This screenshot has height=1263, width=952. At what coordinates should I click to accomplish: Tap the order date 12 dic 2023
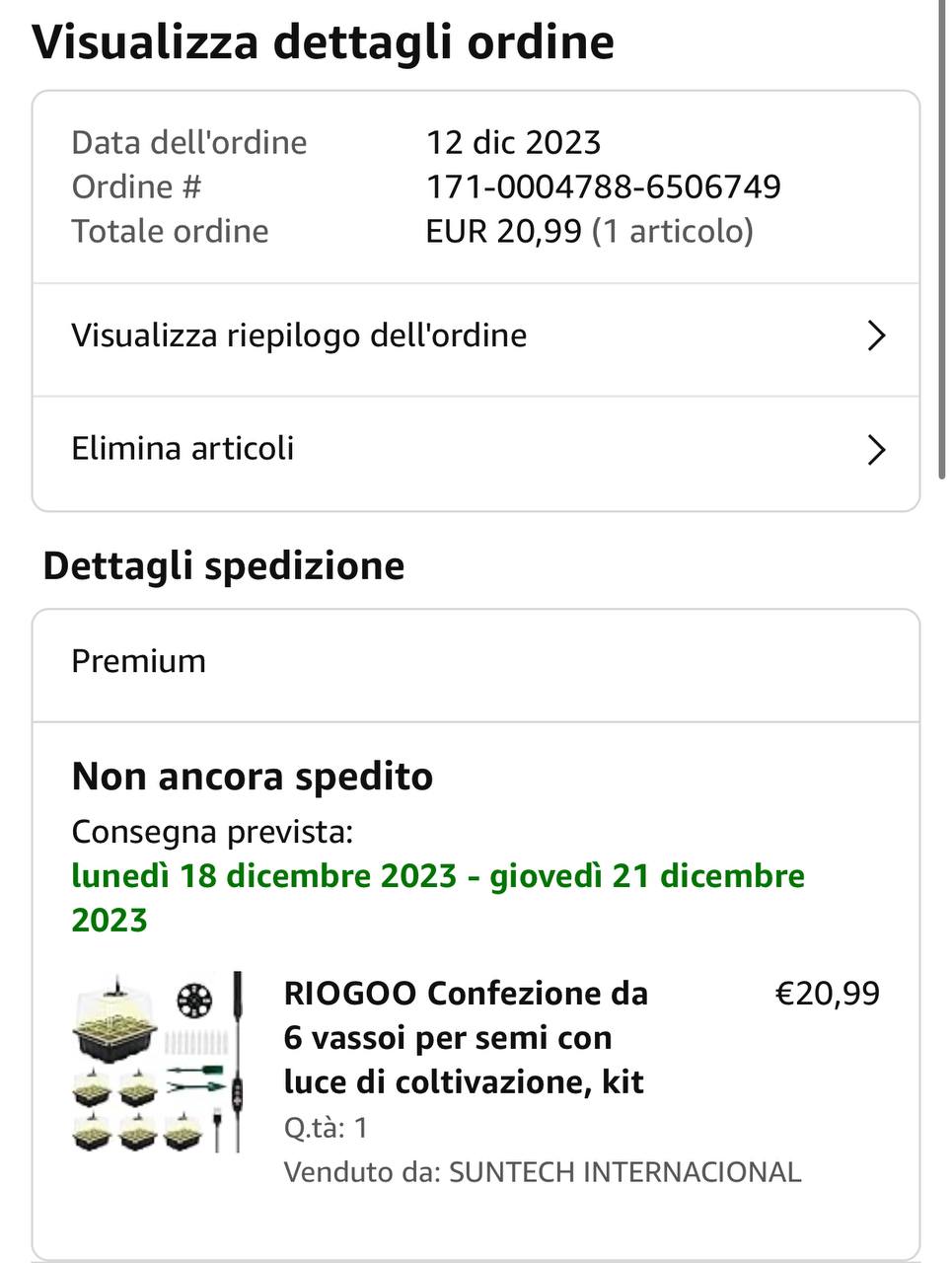(x=513, y=142)
